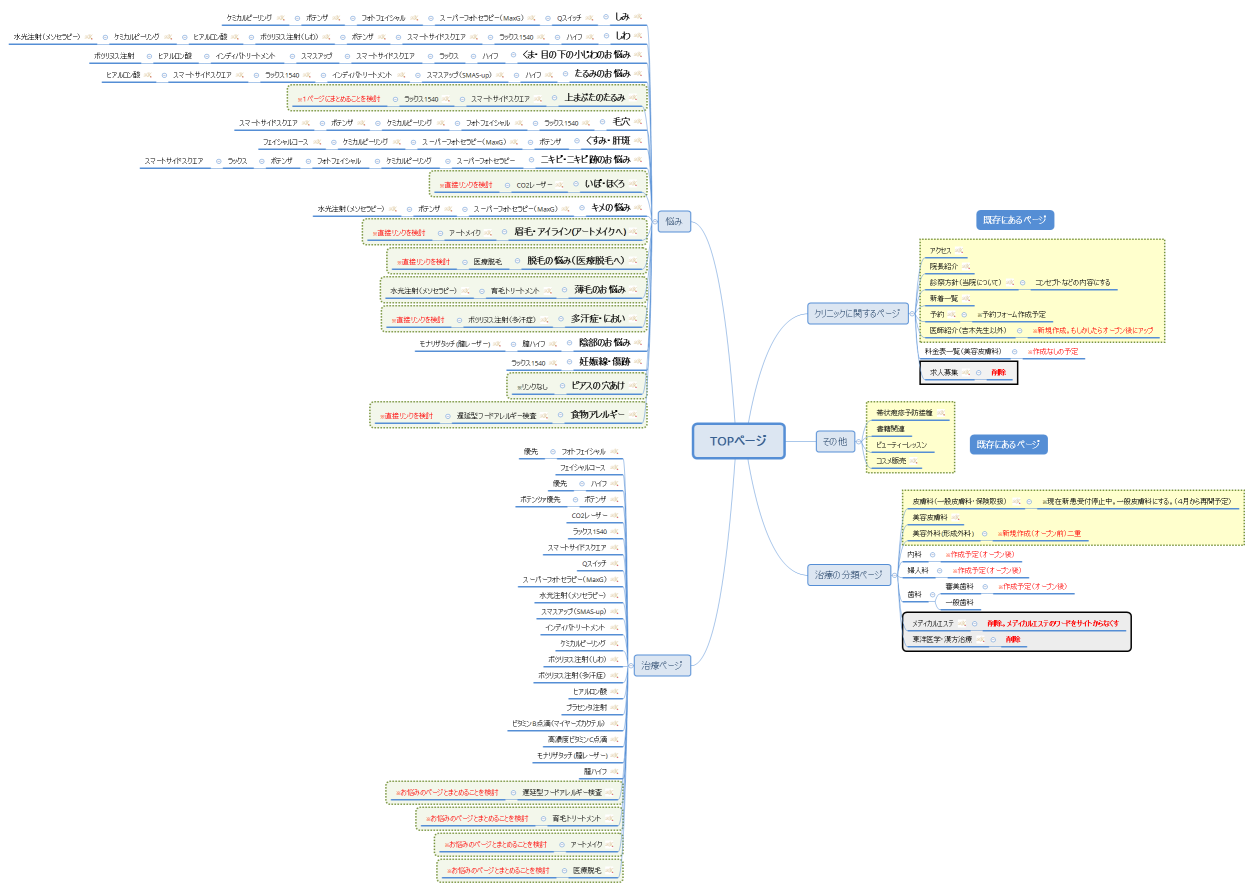Open link icon next to 美容皮膚科

click(x=957, y=518)
